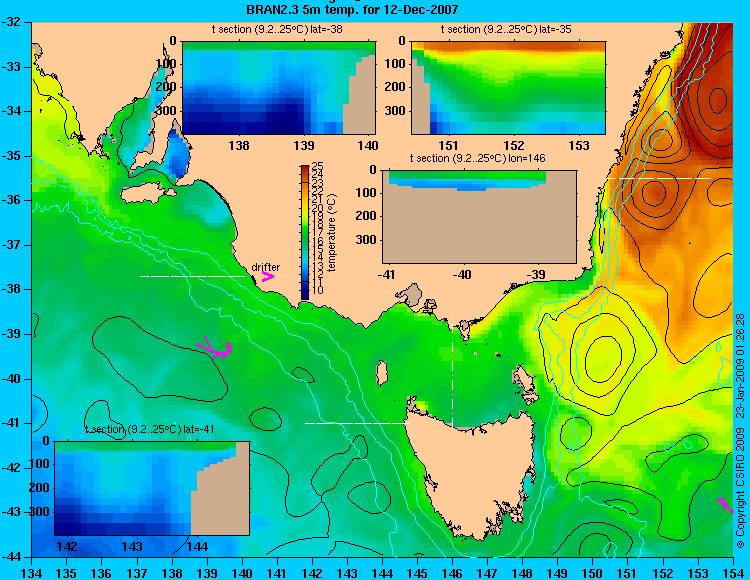The height and width of the screenshot is (580, 750).
Task: Click the '100' depth label of the lon=146 inset
Action: click(x=366, y=193)
